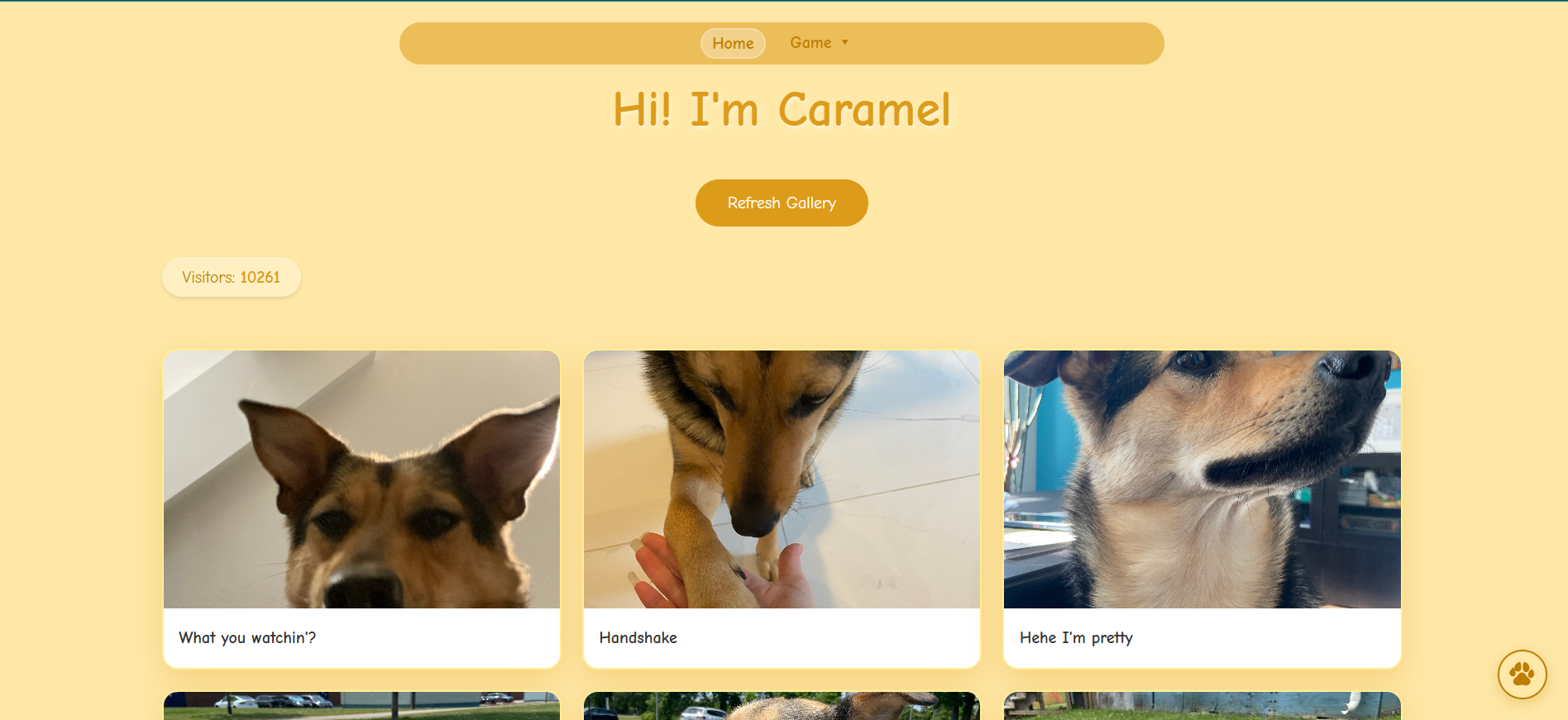1568x720 pixels.
Task: Click the Handshake card's white caption area
Action: (x=782, y=637)
